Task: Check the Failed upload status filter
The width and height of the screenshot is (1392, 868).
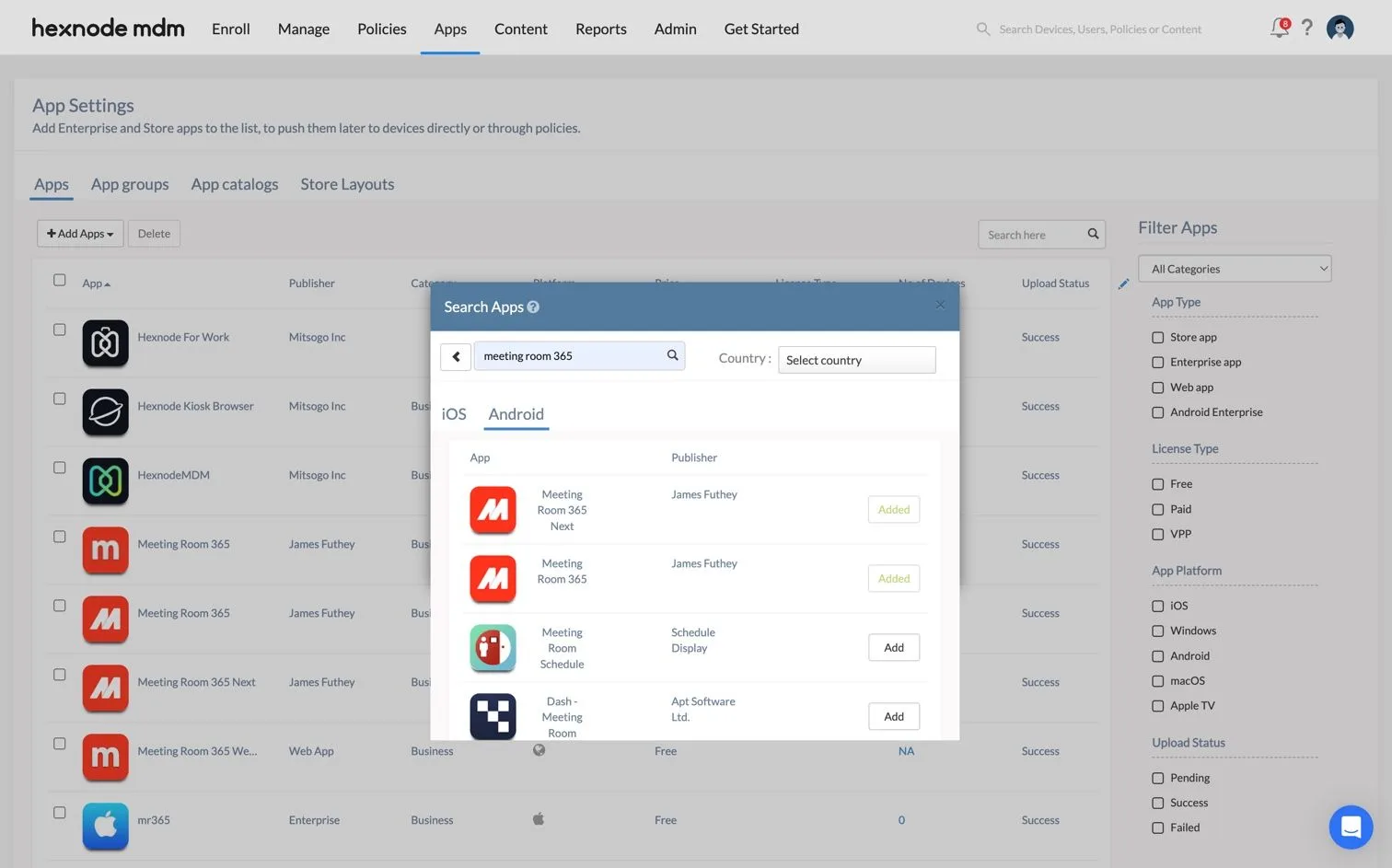Action: 1158,828
